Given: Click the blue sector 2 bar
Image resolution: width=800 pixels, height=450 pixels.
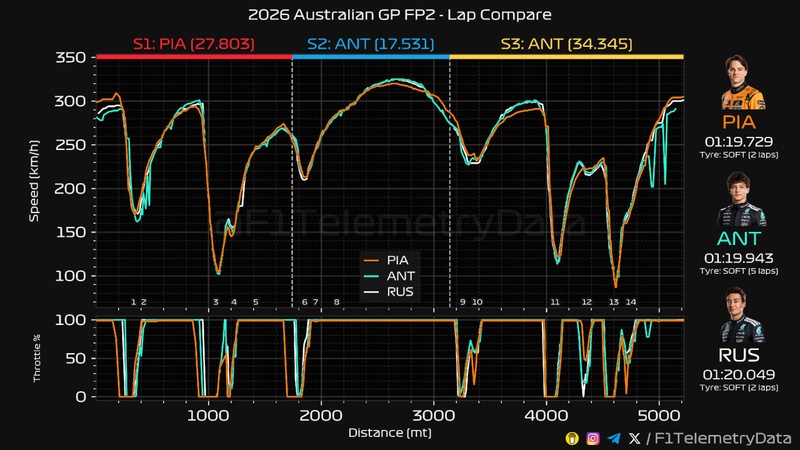Looking at the screenshot, I should coord(371,57).
